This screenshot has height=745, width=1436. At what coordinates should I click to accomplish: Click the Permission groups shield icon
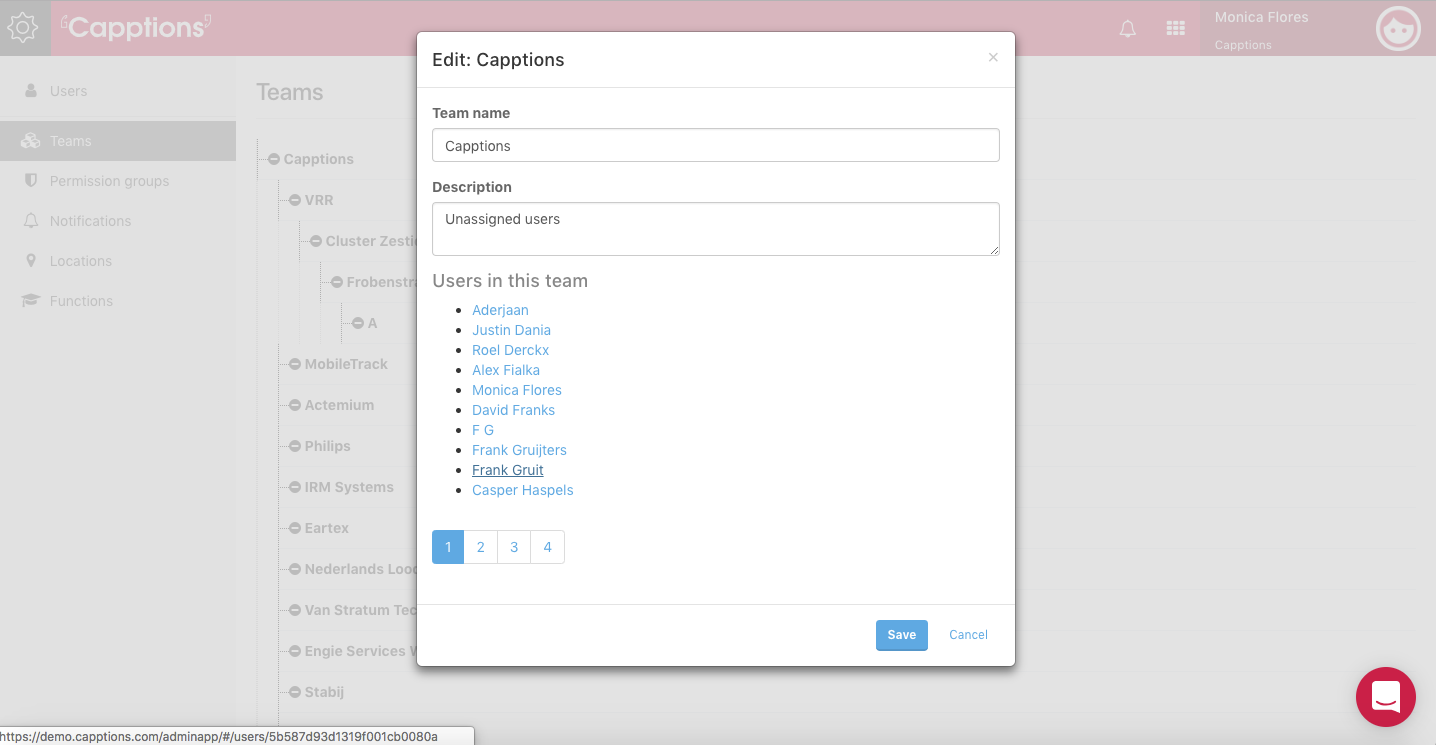31,181
